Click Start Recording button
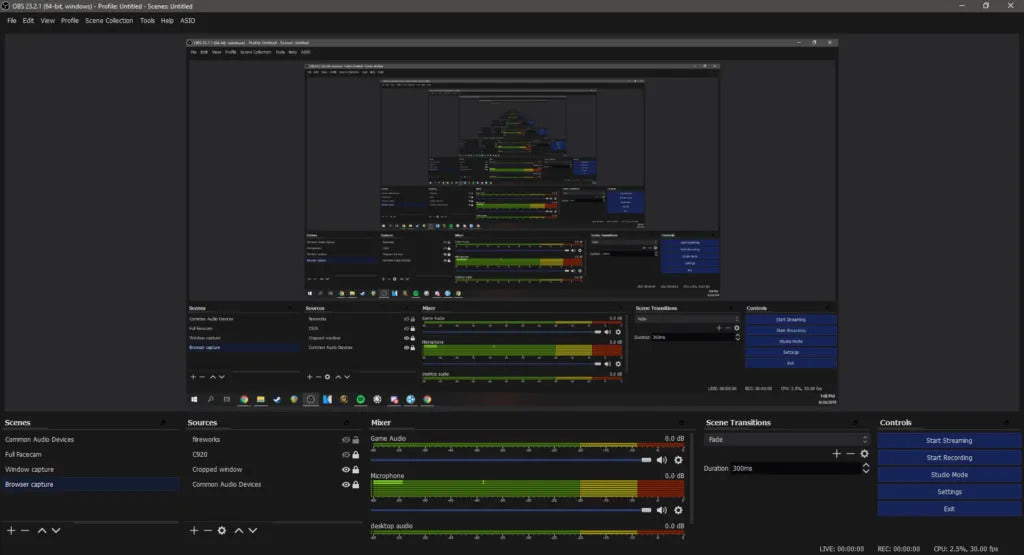Screen dimensions: 1024x555 tap(949, 458)
